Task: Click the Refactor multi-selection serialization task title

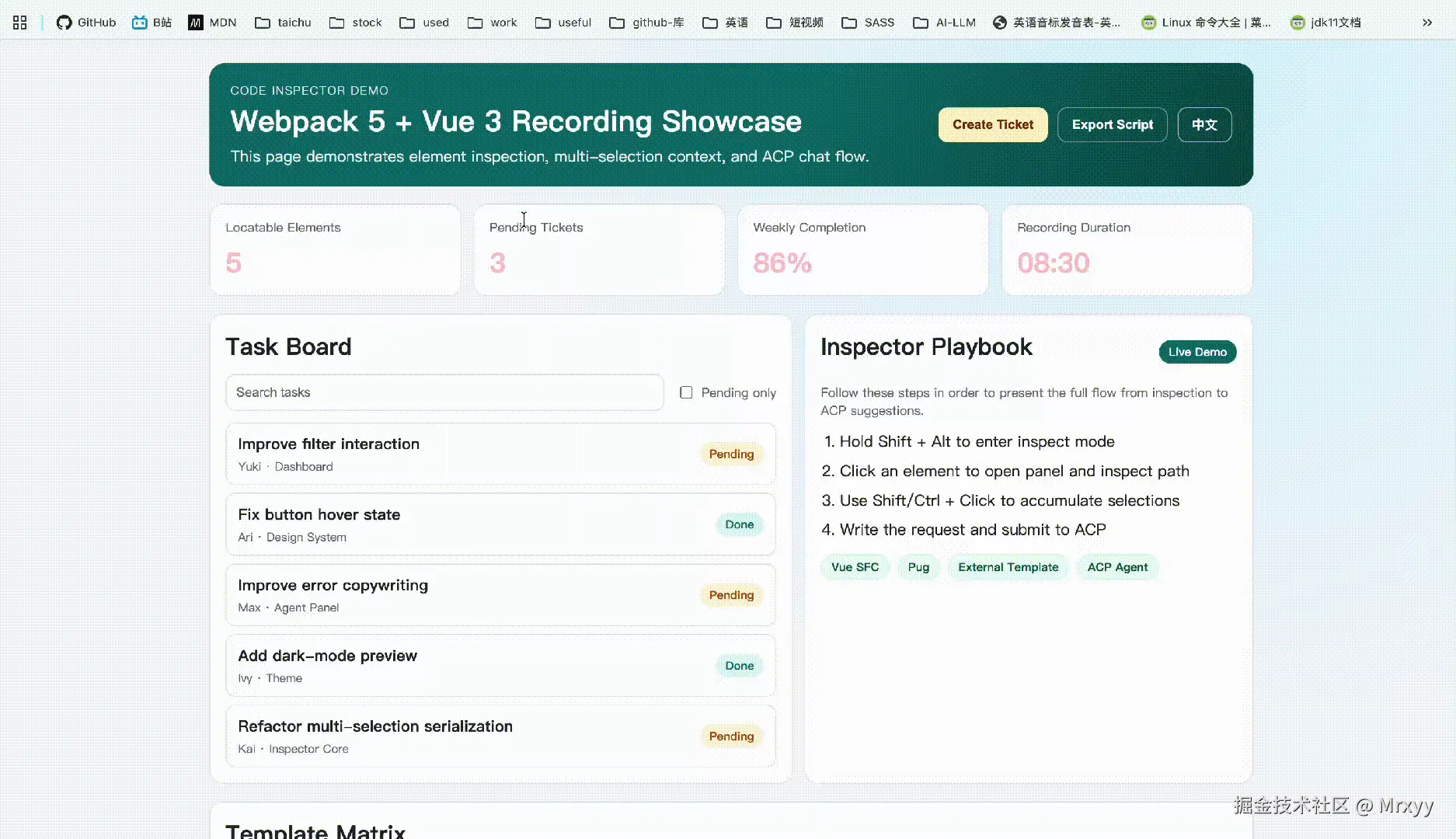Action: [x=375, y=726]
